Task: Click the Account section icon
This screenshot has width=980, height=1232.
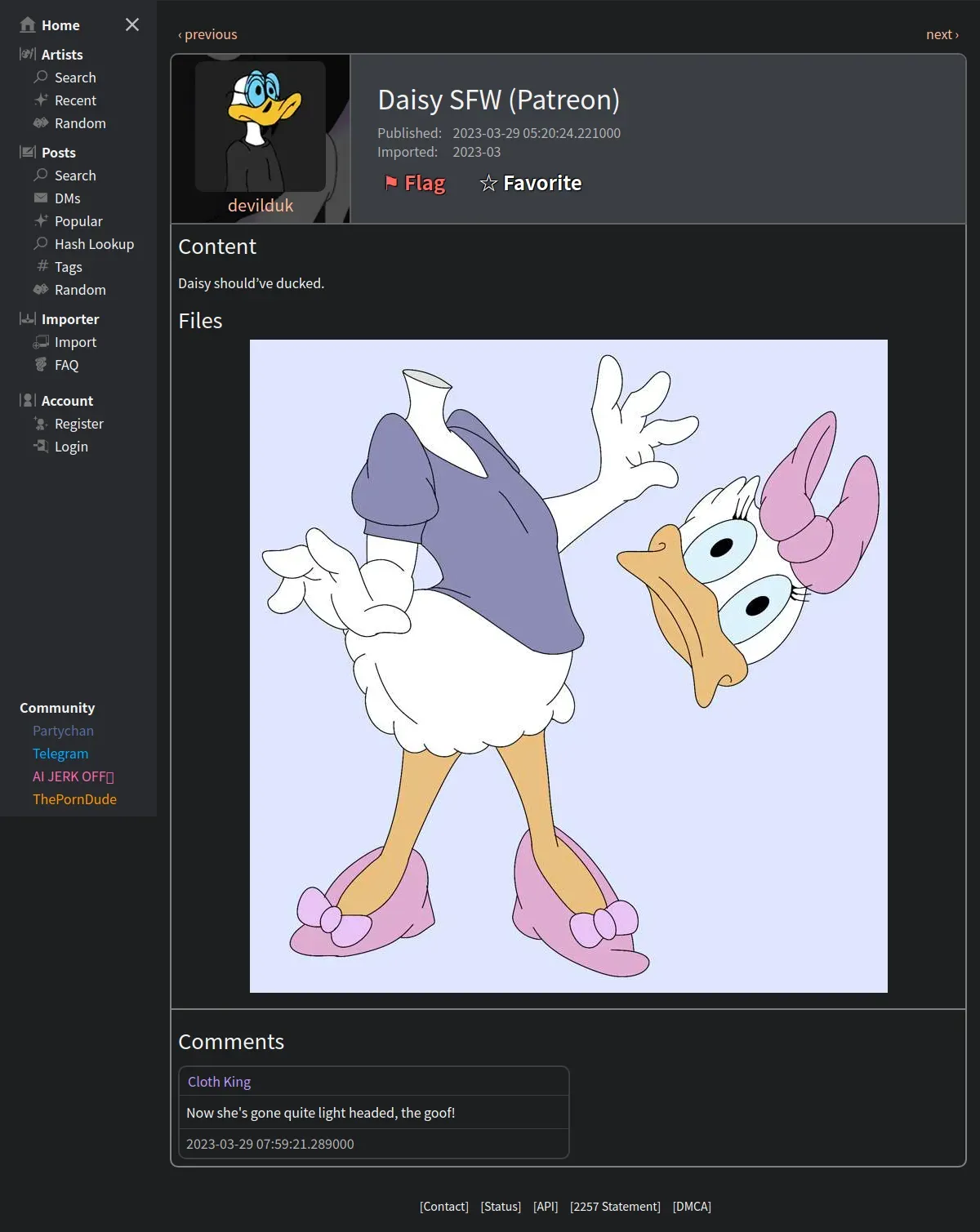Action: pyautogui.click(x=28, y=400)
